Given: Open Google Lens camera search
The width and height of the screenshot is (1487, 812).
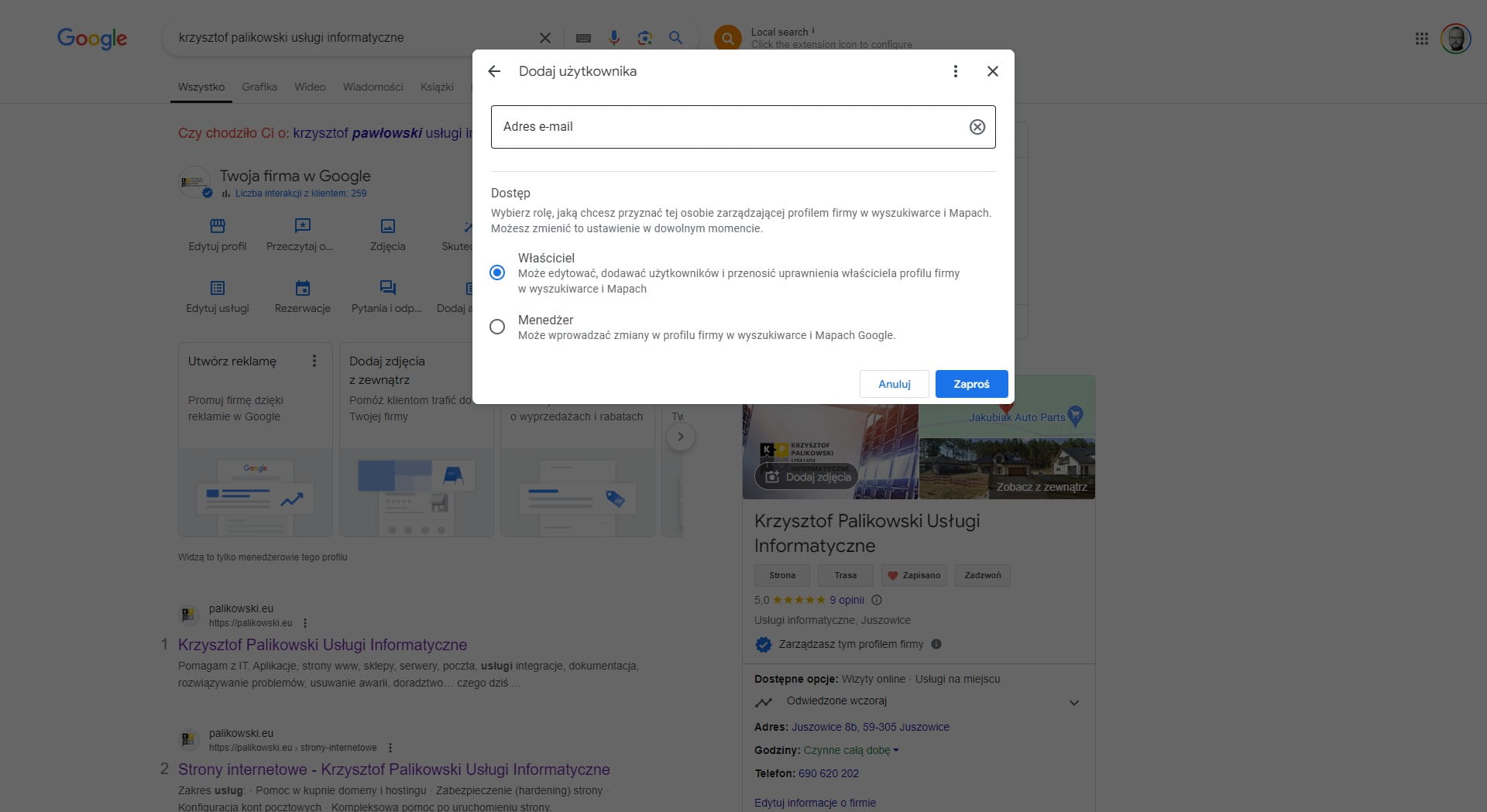Looking at the screenshot, I should [644, 38].
